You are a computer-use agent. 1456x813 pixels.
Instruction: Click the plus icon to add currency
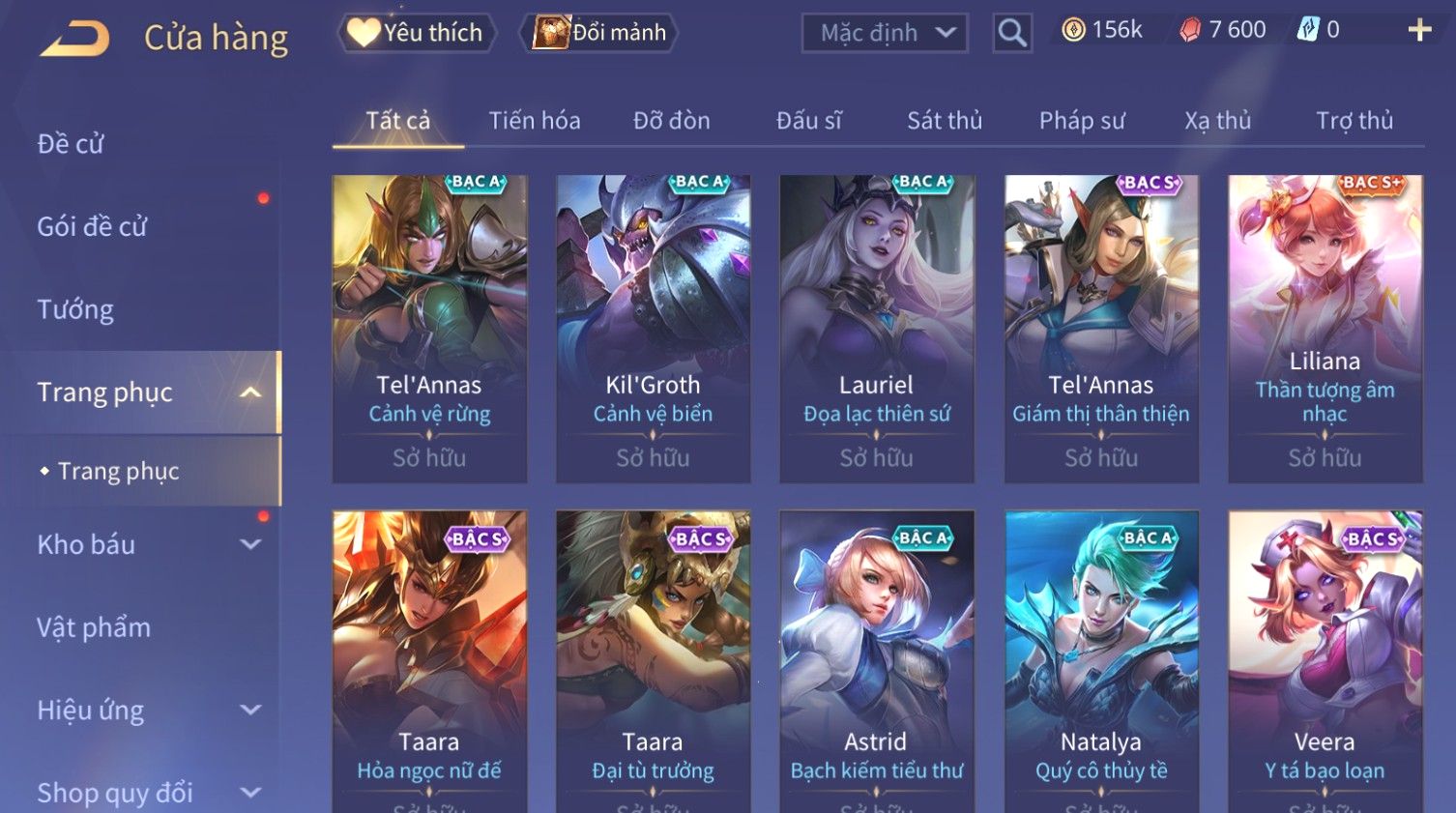tap(1419, 31)
